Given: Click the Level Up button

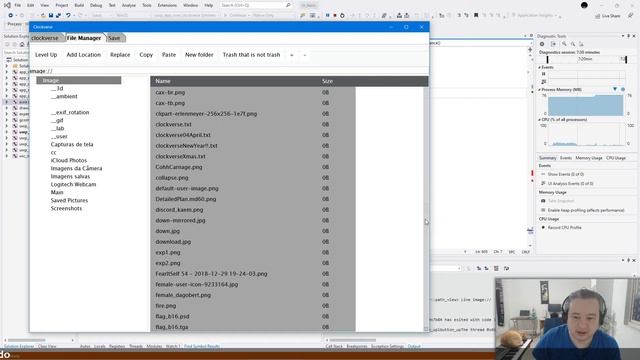Looking at the screenshot, I should point(46,55).
